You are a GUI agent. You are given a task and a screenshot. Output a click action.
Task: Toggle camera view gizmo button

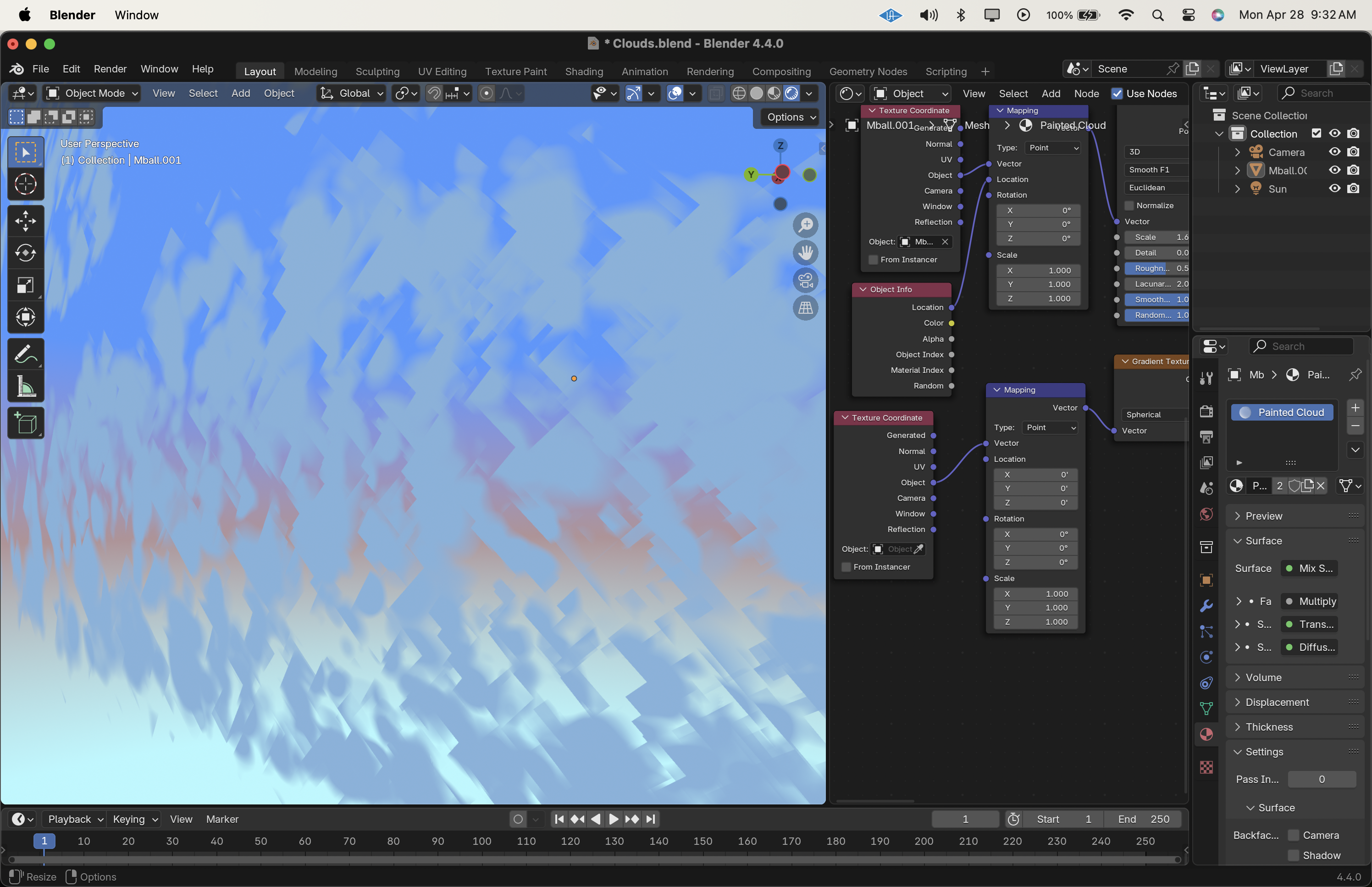point(806,281)
